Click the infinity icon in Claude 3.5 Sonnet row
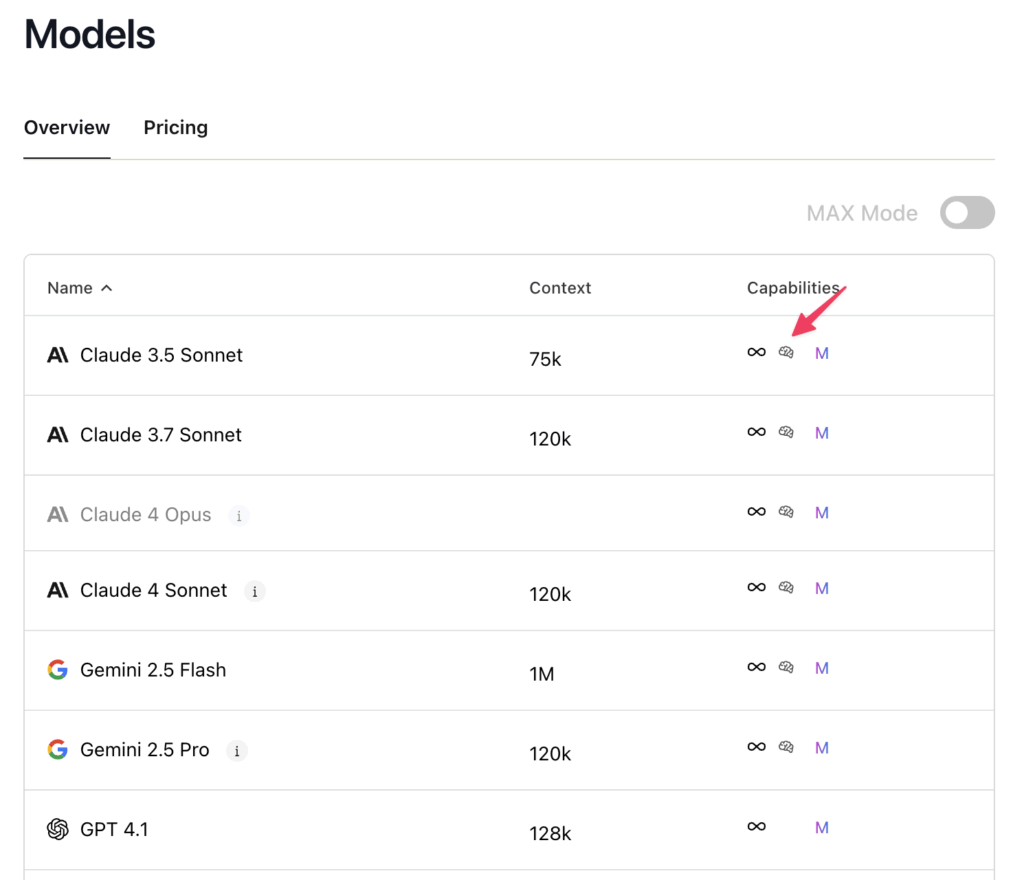1024x880 pixels. pos(756,353)
